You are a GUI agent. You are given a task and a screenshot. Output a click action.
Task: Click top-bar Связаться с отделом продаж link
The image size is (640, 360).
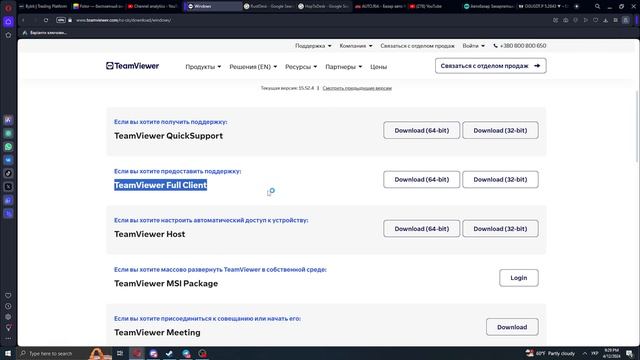[x=417, y=46]
